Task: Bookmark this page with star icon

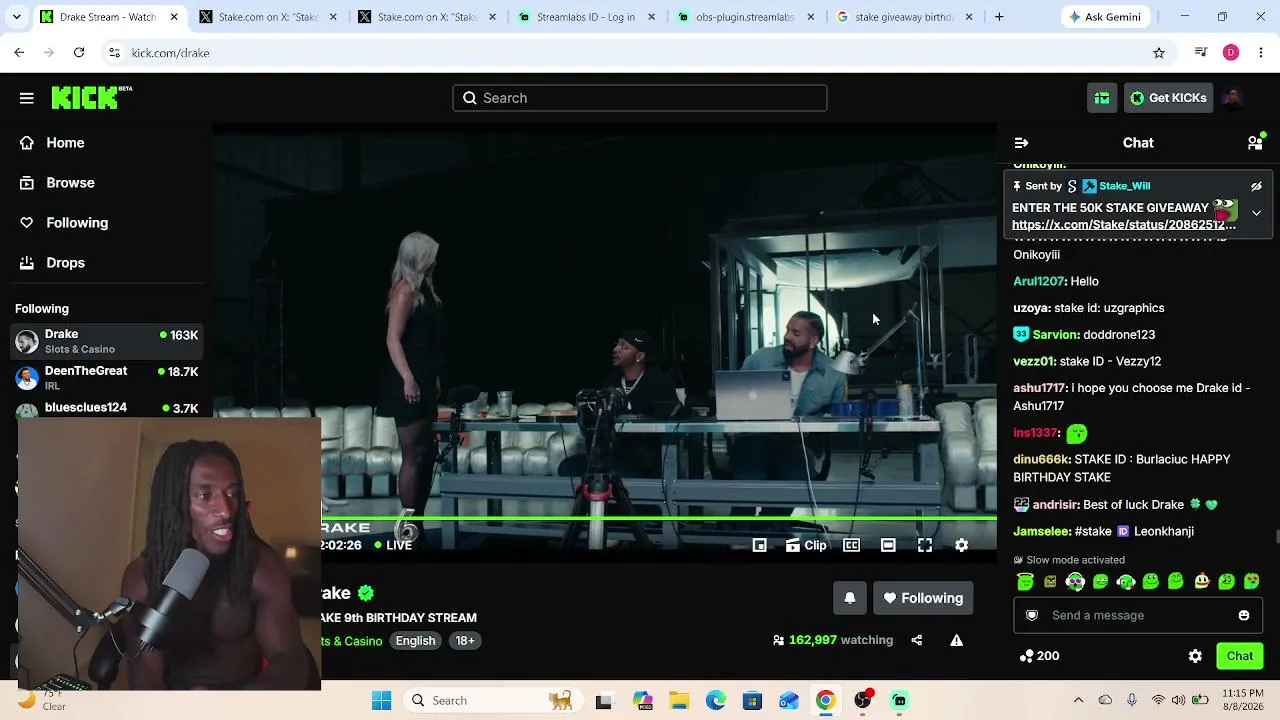Action: 1159,53
